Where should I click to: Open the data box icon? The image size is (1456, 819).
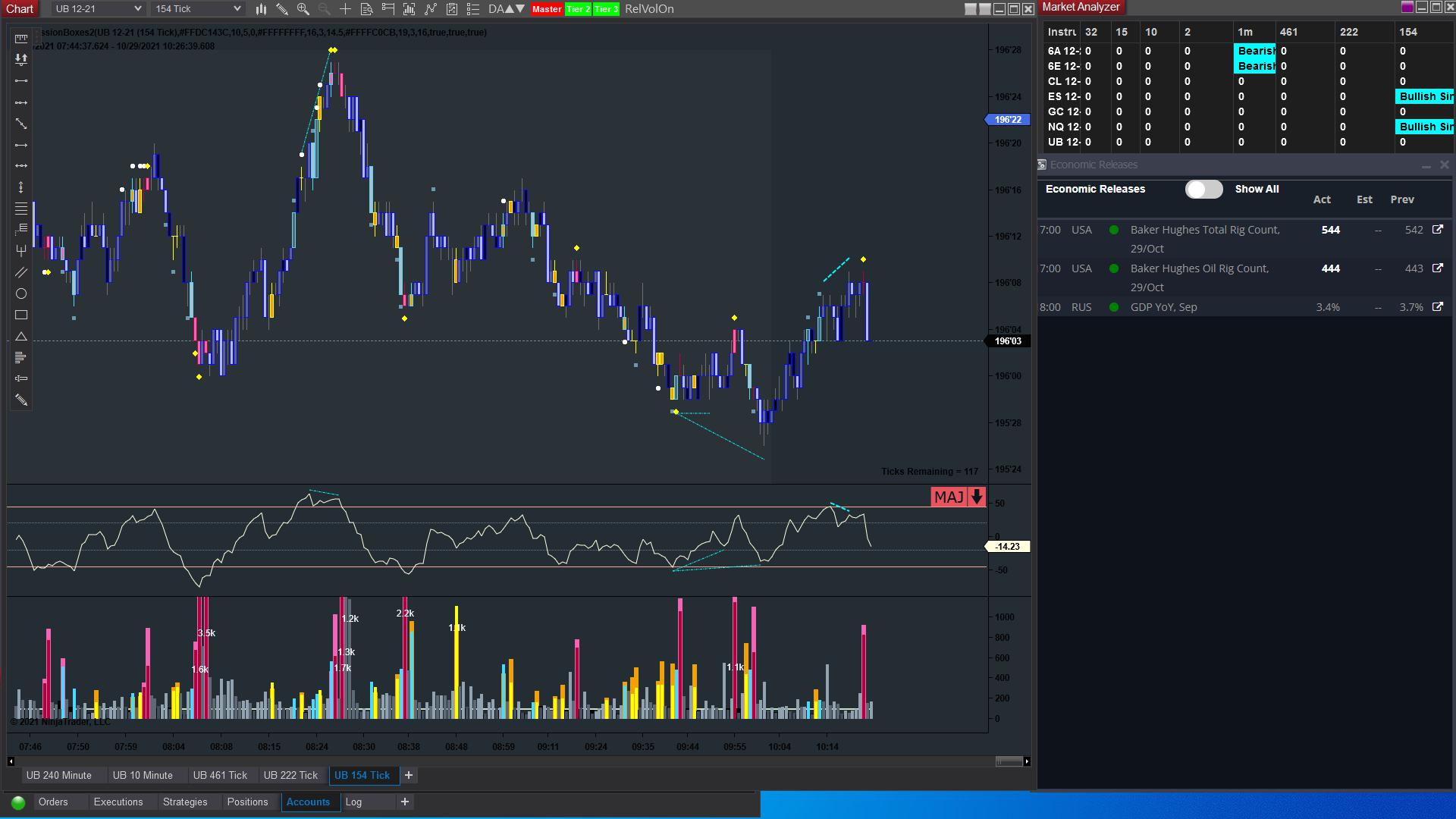point(367,9)
